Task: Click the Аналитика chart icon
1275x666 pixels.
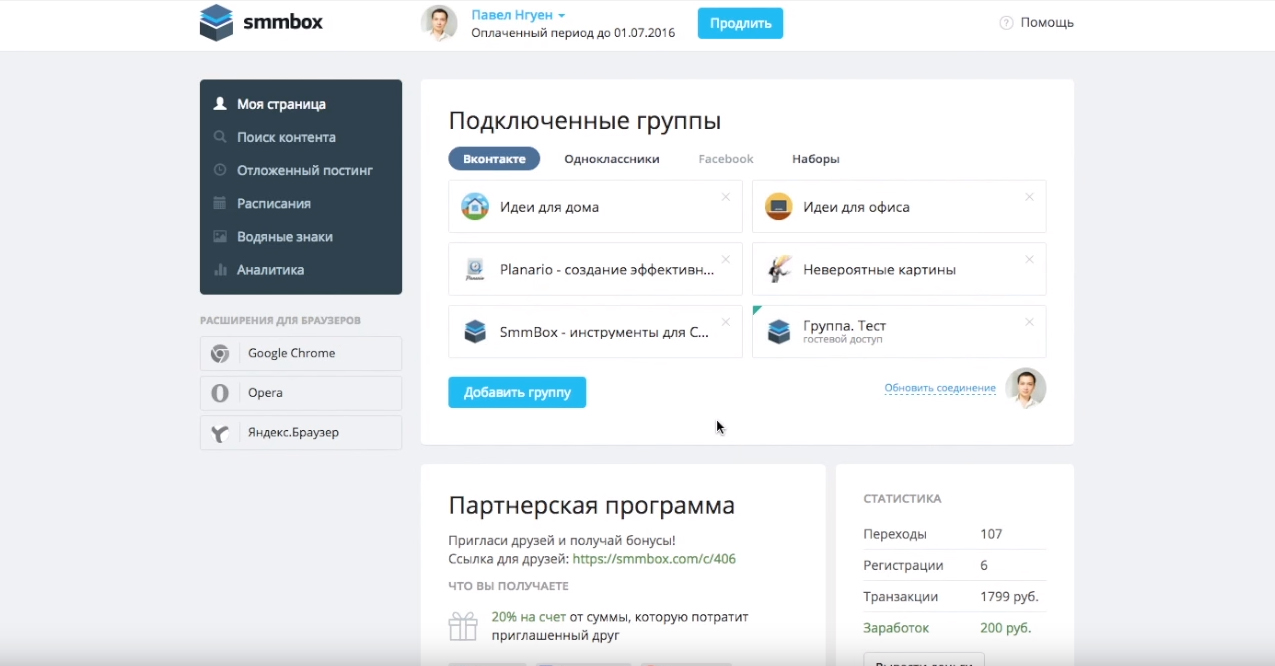Action: tap(220, 270)
